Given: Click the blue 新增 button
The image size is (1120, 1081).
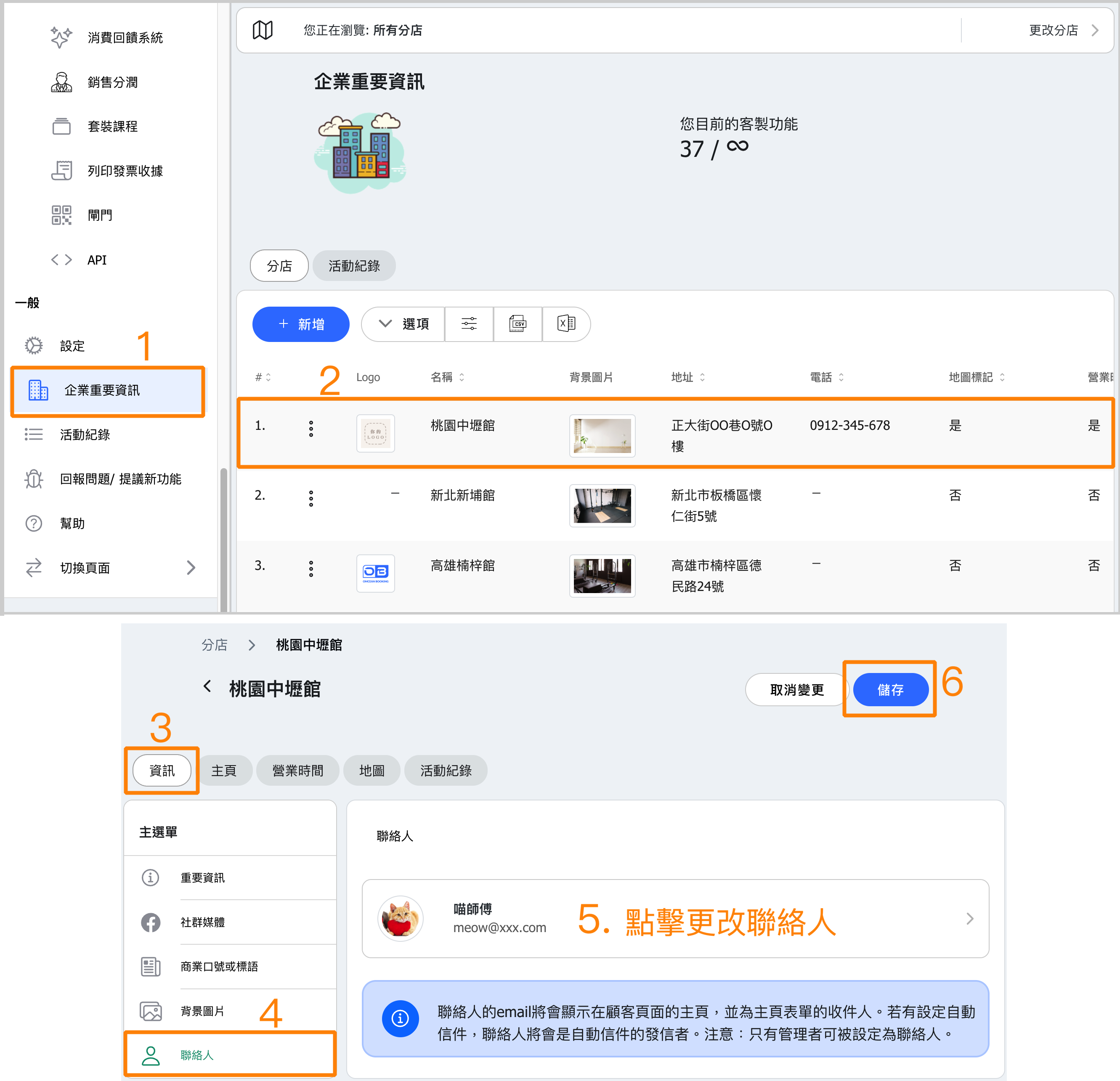Looking at the screenshot, I should point(300,324).
